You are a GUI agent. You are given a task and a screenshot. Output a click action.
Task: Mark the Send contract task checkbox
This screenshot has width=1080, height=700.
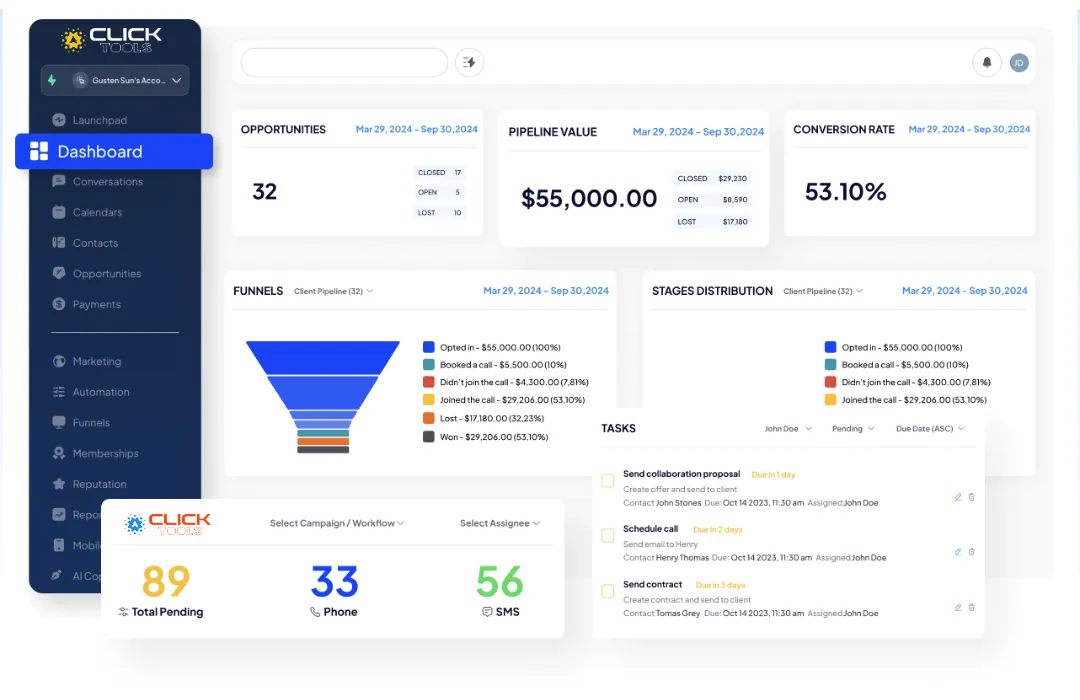tap(608, 591)
